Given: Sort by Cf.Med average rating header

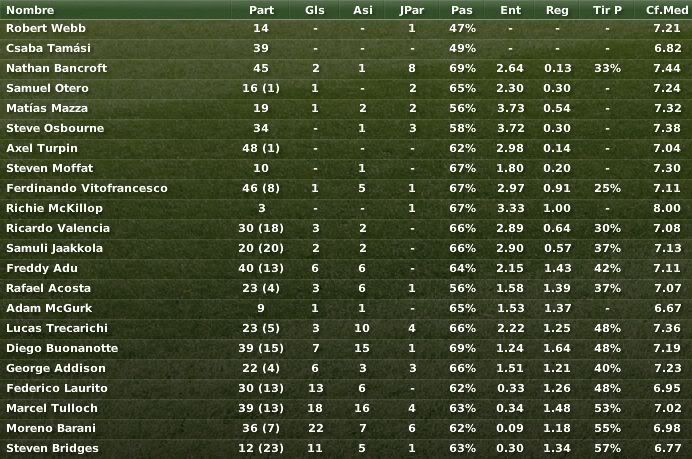Looking at the screenshot, I should pos(667,10).
